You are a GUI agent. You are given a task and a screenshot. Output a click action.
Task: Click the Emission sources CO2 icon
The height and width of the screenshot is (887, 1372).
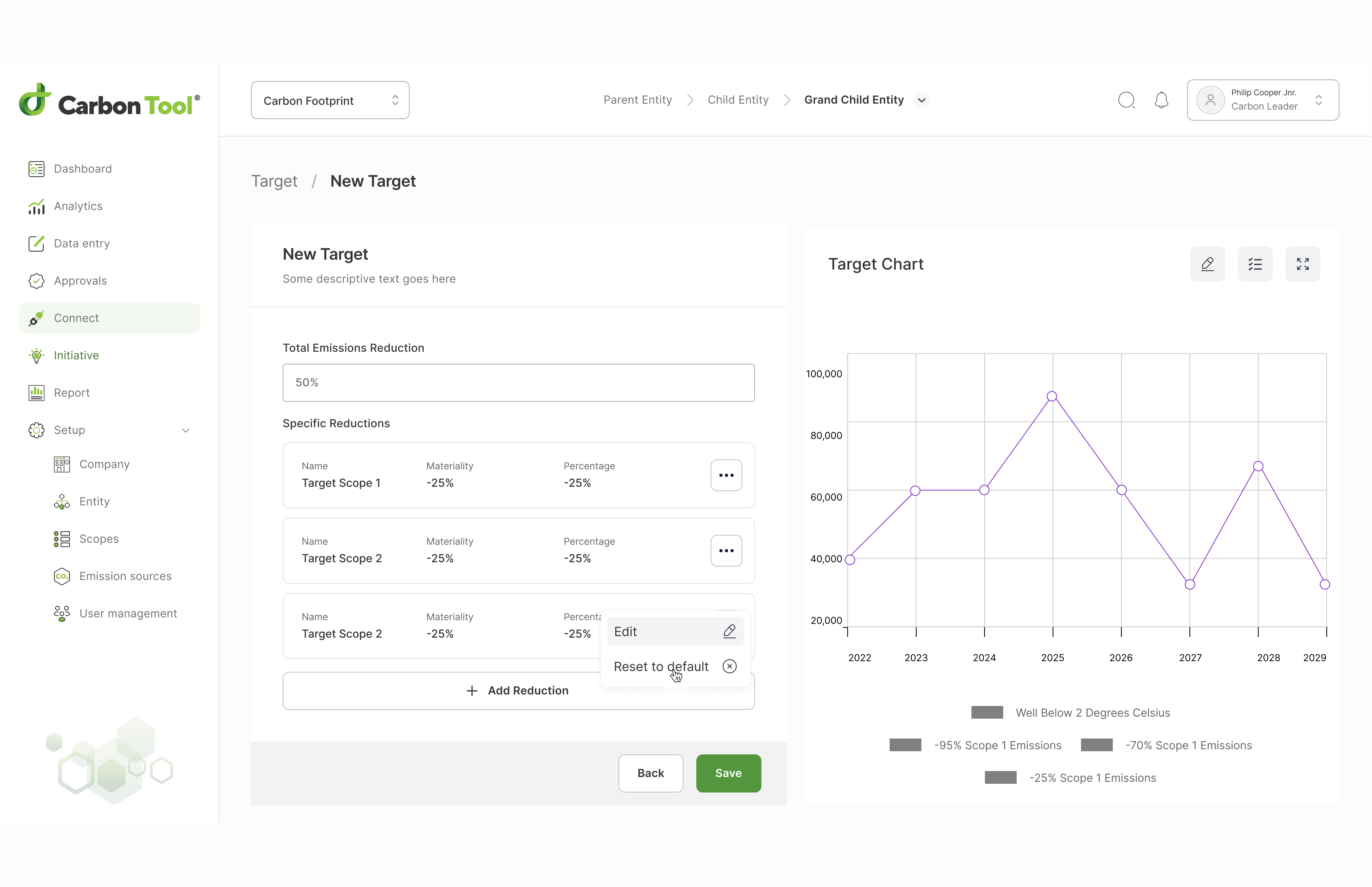pyautogui.click(x=62, y=577)
